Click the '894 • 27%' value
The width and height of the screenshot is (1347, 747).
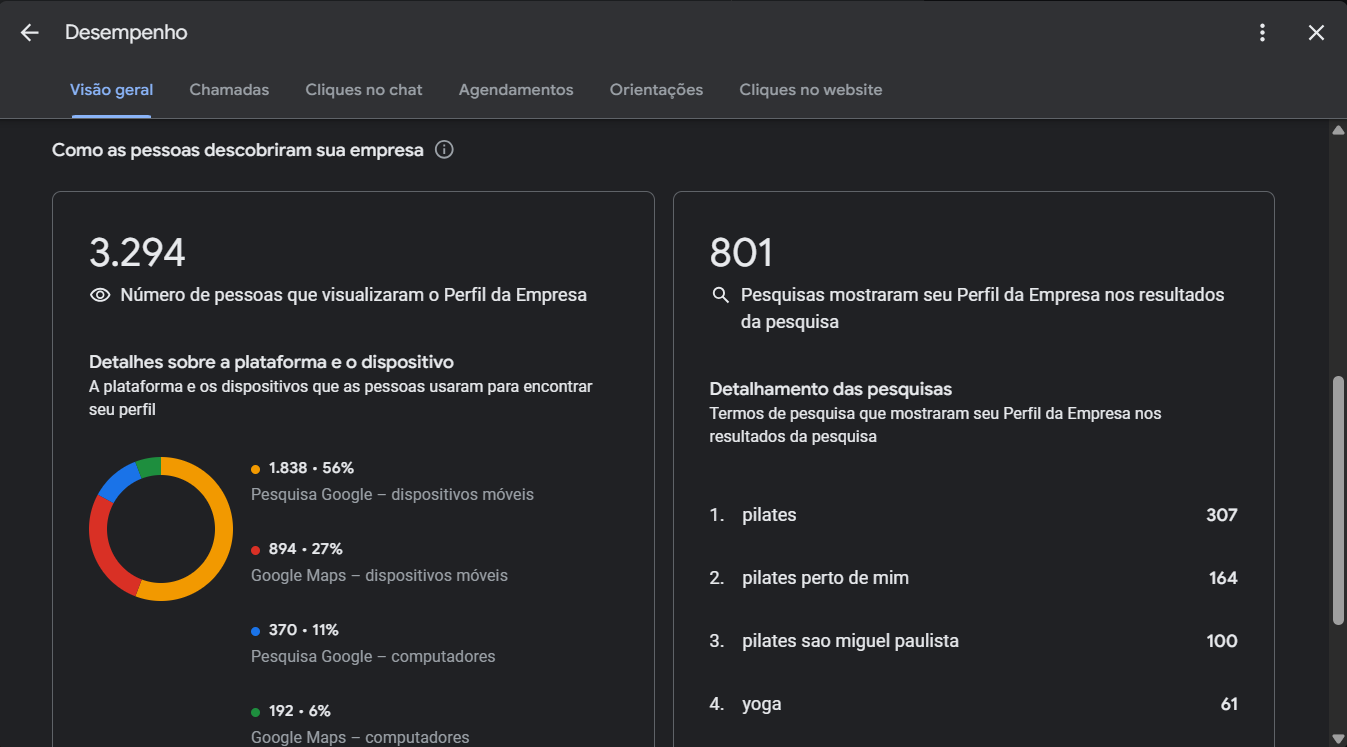click(306, 549)
